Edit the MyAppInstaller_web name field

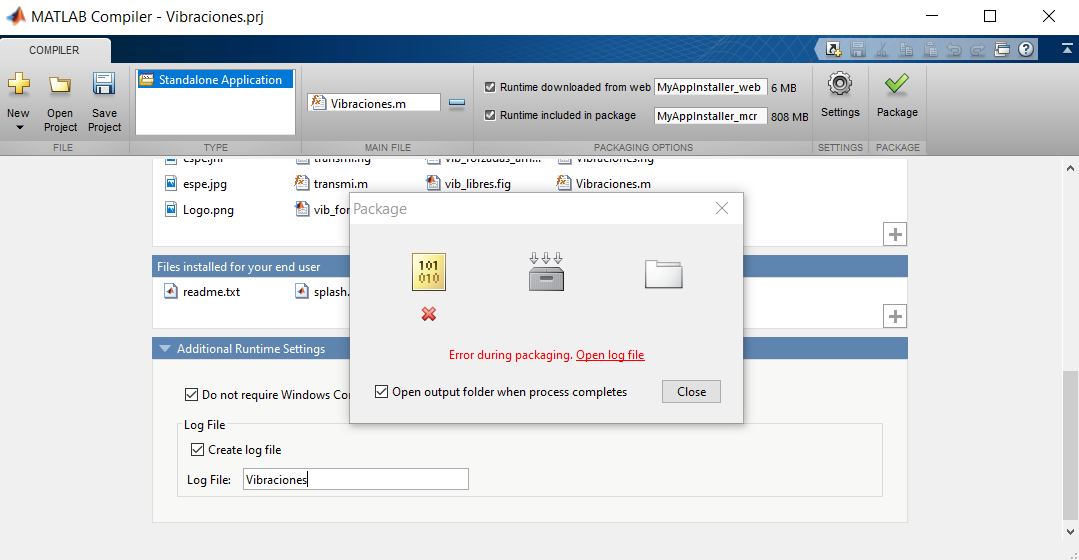[x=710, y=87]
